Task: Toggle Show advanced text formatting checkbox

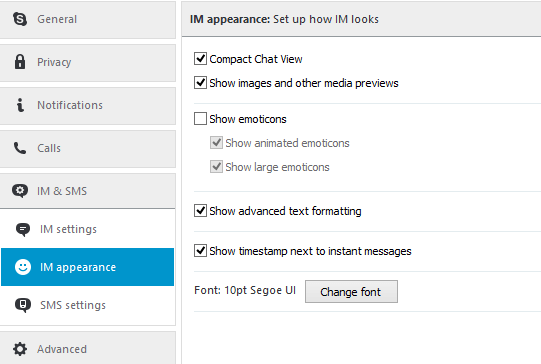Action: 200,210
